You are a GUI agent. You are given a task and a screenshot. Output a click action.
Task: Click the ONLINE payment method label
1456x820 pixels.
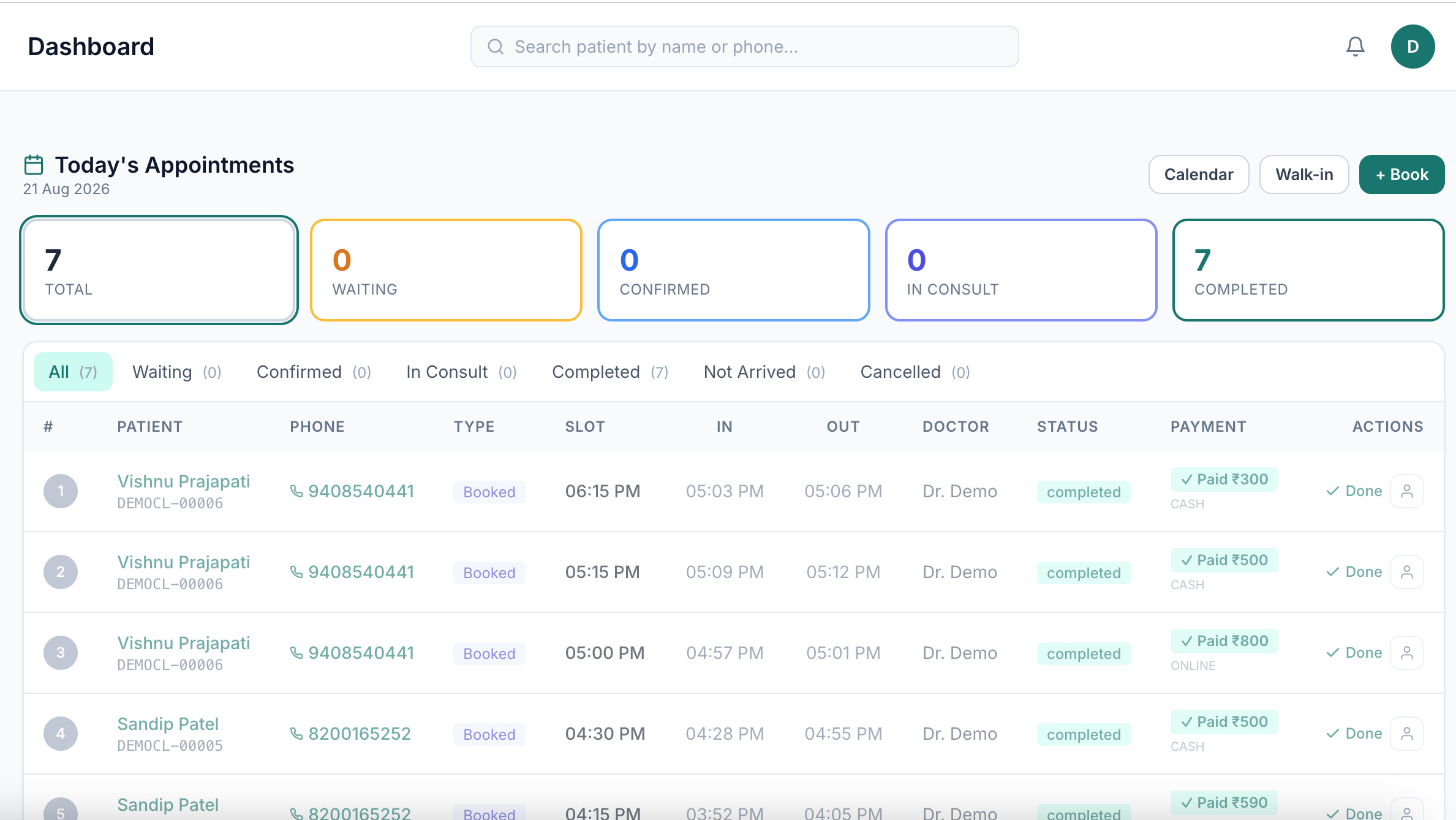[x=1193, y=666]
